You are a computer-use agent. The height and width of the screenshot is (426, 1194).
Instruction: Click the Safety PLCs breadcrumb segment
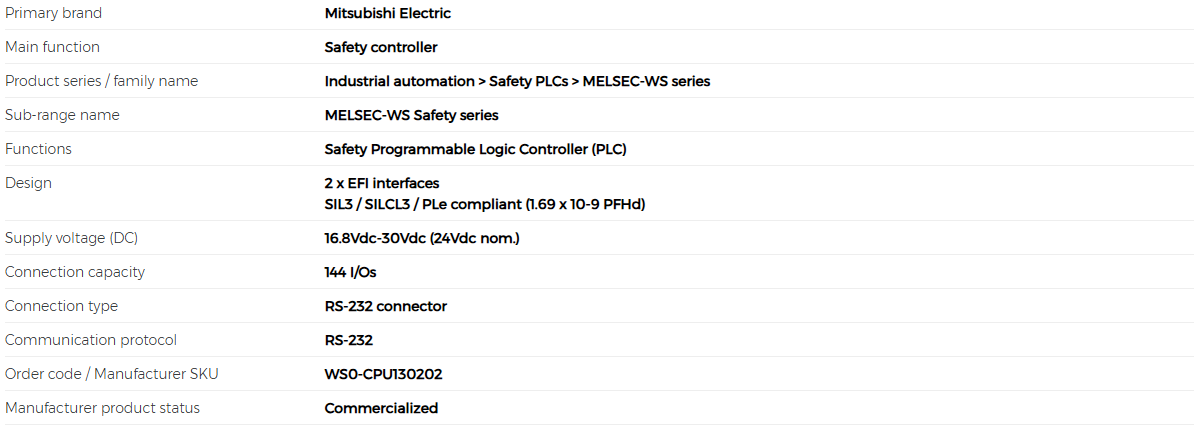click(529, 81)
